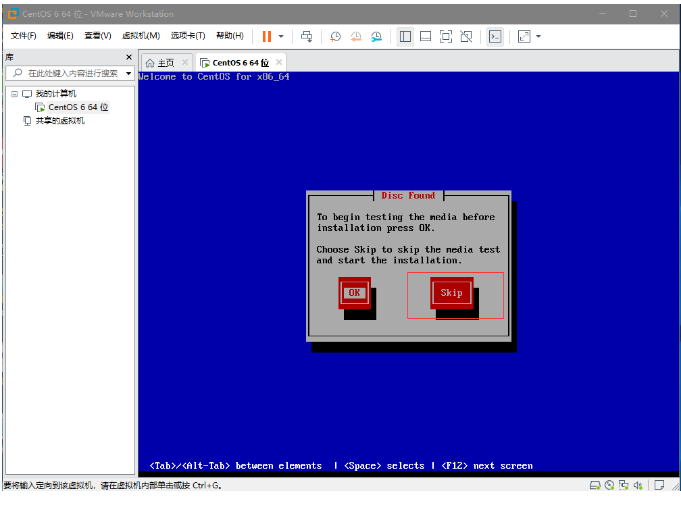Select CentOS 6 64 位 in the library tree
681x510 pixels.
(x=77, y=107)
